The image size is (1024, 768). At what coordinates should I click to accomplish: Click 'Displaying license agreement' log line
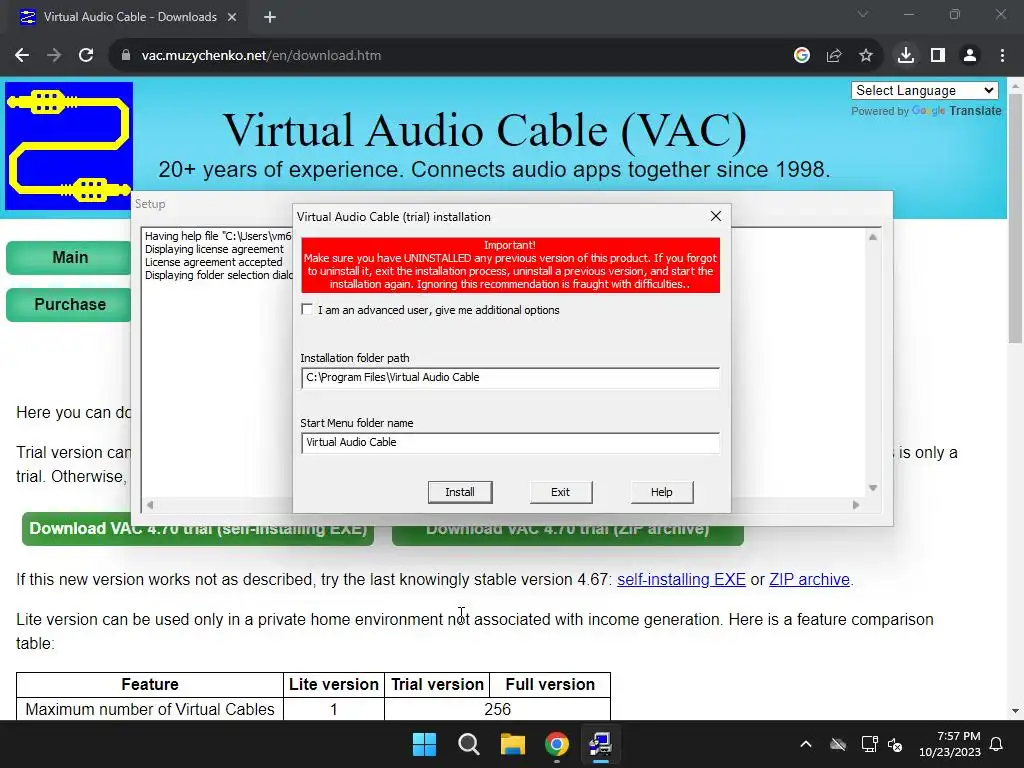point(214,249)
